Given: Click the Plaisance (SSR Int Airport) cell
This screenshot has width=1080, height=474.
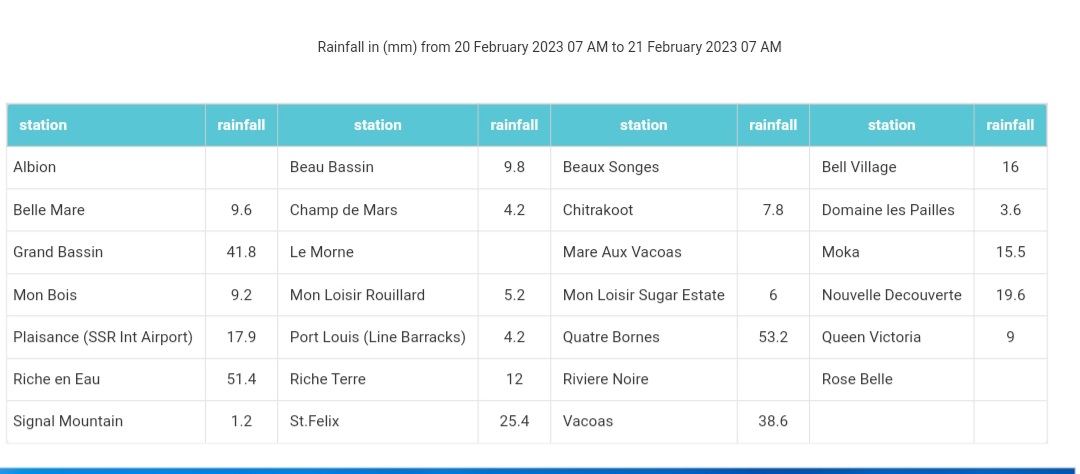Looking at the screenshot, I should pos(103,337).
